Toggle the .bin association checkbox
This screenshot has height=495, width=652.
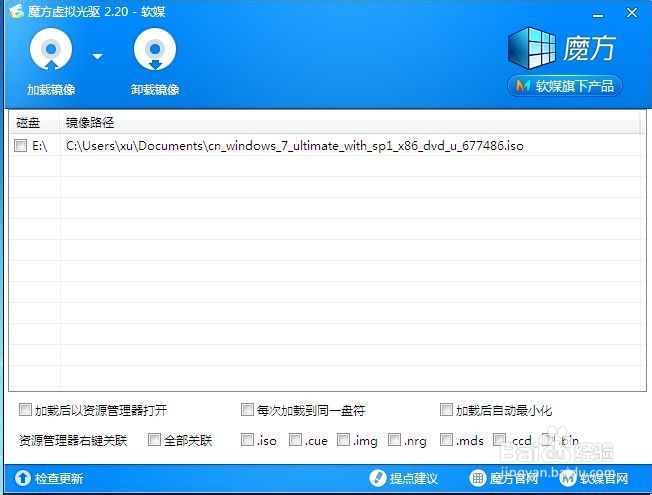548,440
